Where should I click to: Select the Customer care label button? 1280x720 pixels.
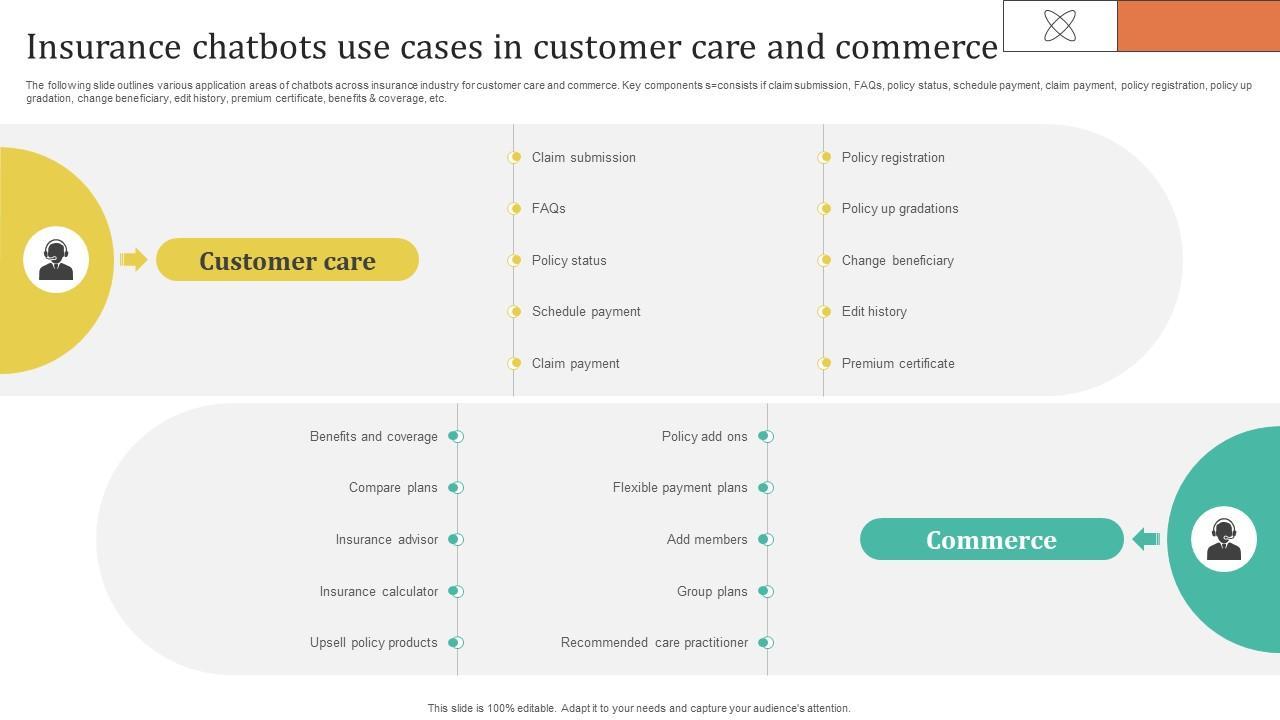(287, 260)
